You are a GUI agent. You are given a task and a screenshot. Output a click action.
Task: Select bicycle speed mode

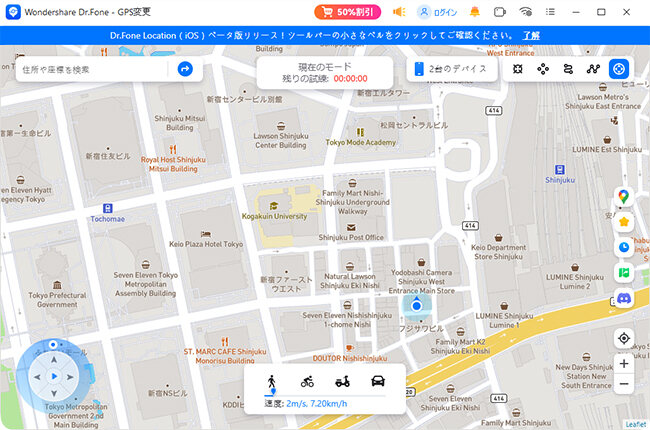click(x=307, y=382)
